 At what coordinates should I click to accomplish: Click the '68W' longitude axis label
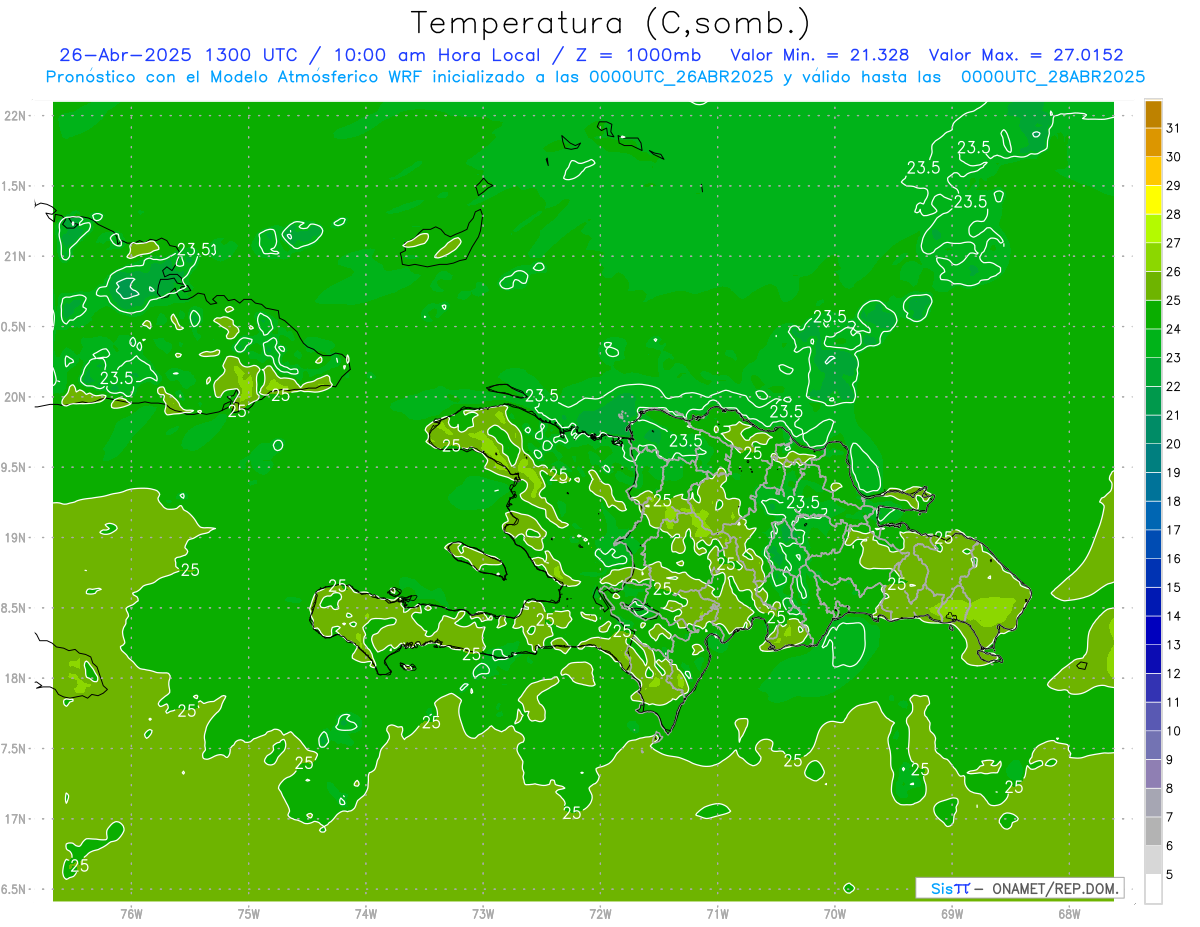[x=1069, y=914]
